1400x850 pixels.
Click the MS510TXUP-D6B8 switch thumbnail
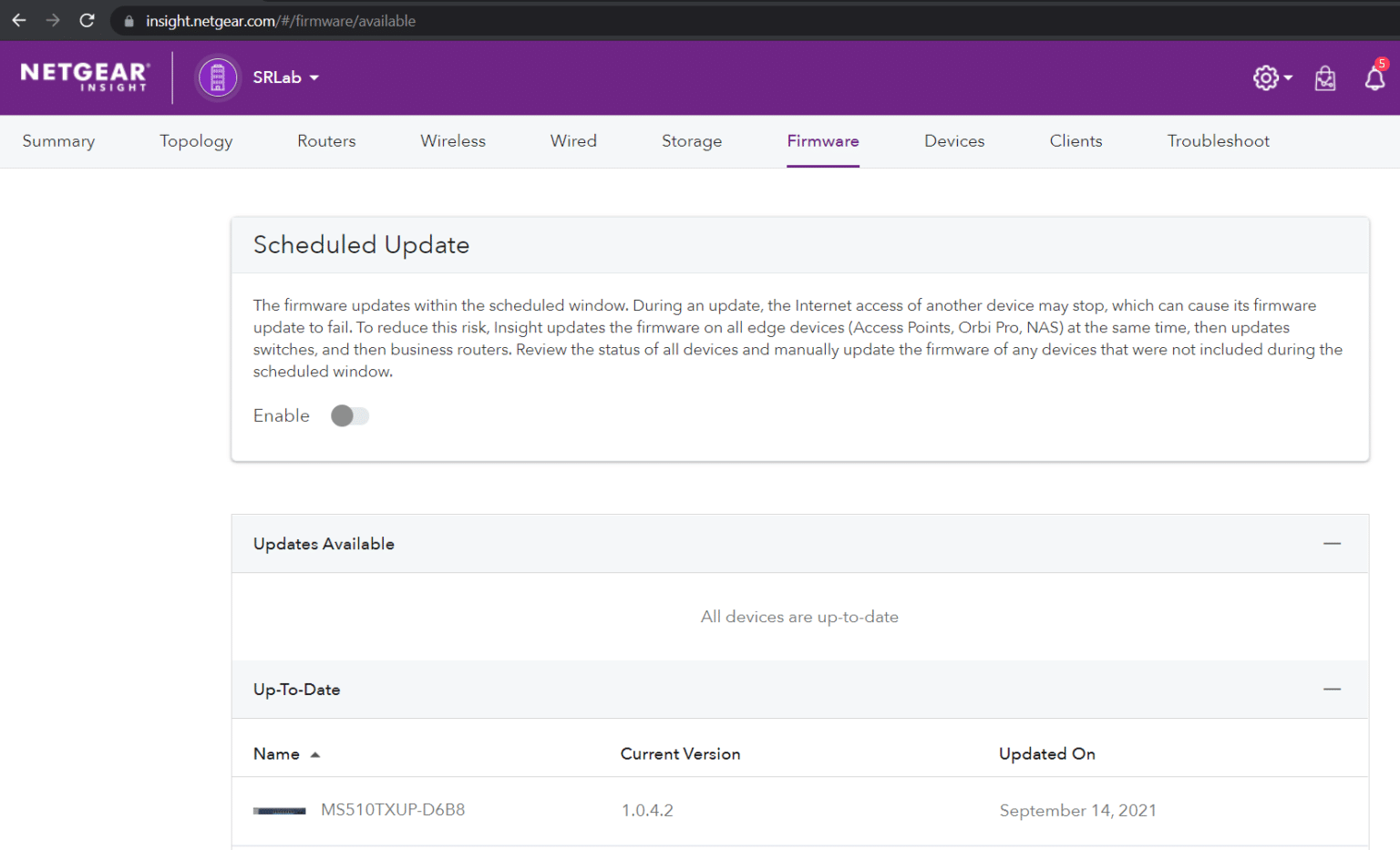(x=280, y=811)
